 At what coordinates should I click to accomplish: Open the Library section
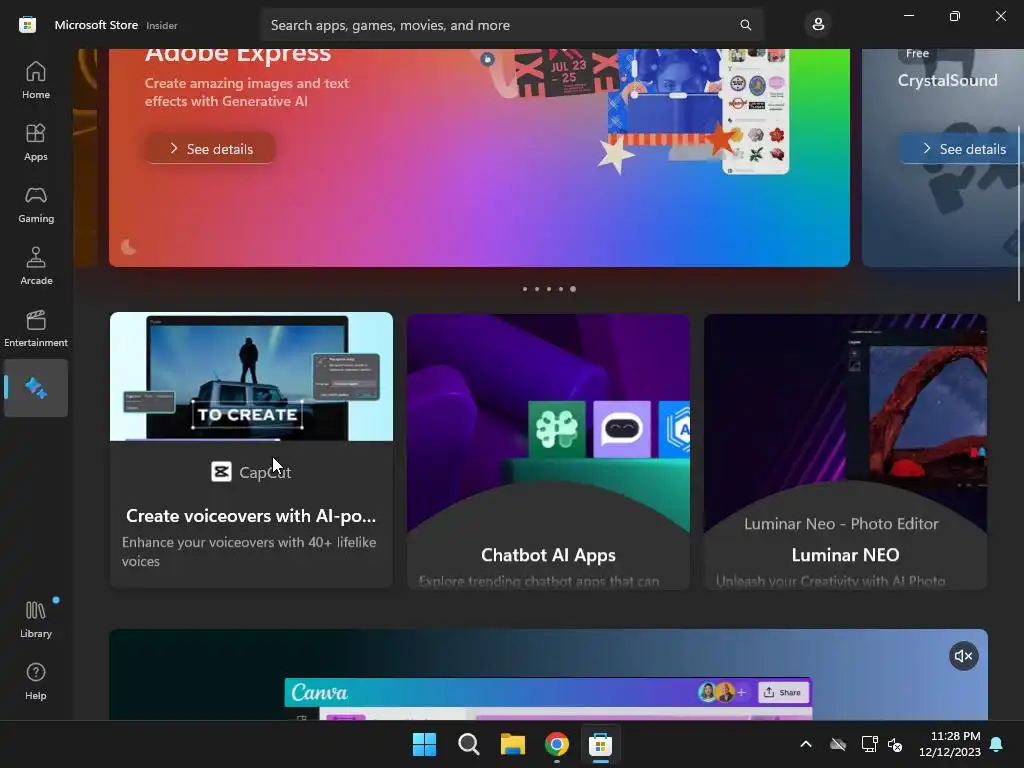pyautogui.click(x=36, y=619)
